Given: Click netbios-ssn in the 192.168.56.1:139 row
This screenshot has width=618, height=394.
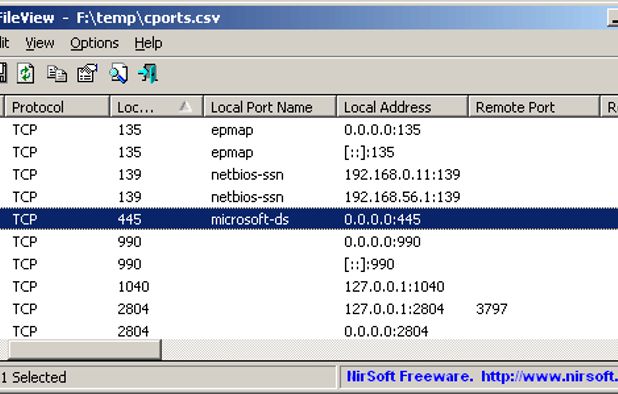Looking at the screenshot, I should 247,197.
